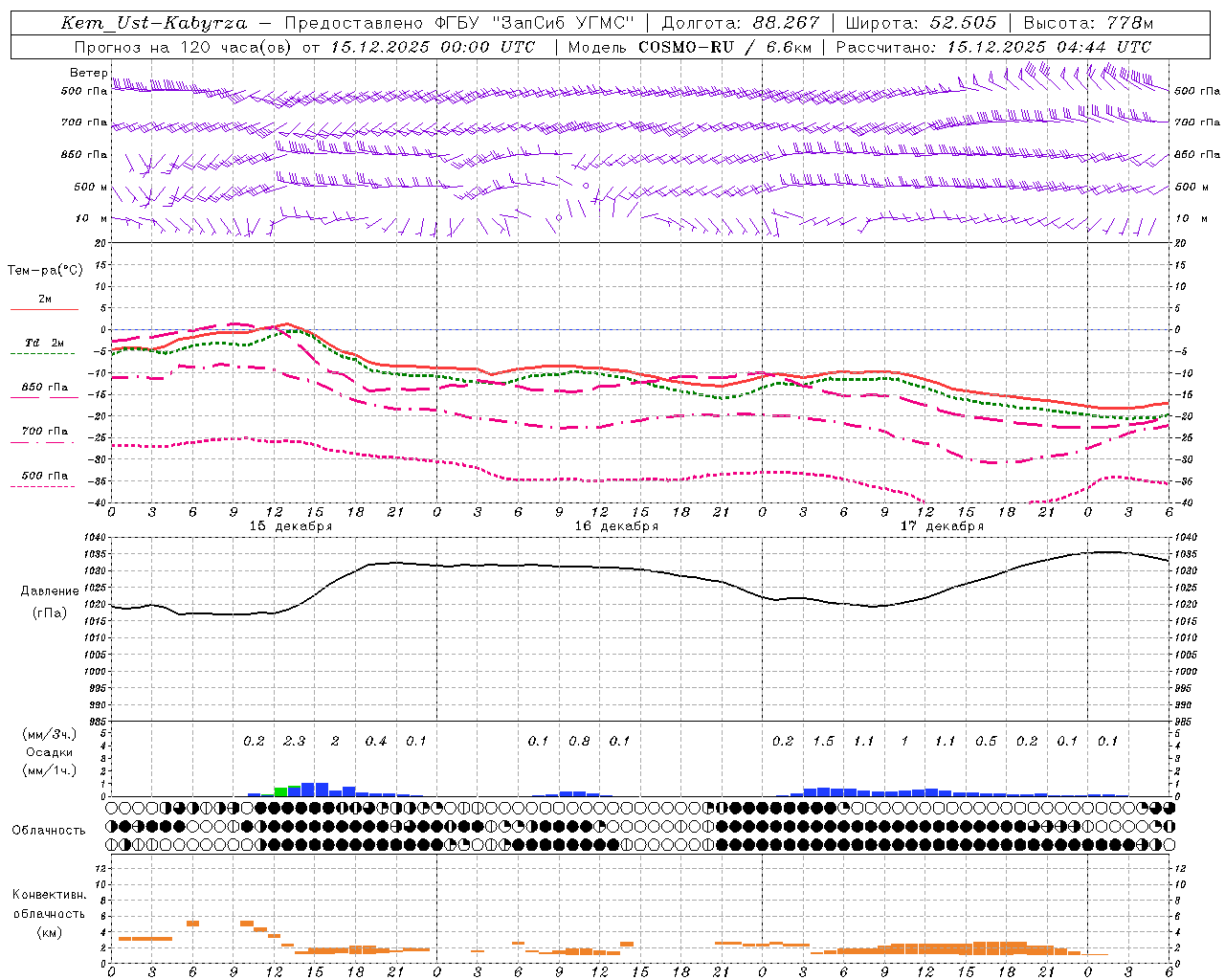Click the 2м solid red legend line
The image size is (1225, 980).
point(44,309)
